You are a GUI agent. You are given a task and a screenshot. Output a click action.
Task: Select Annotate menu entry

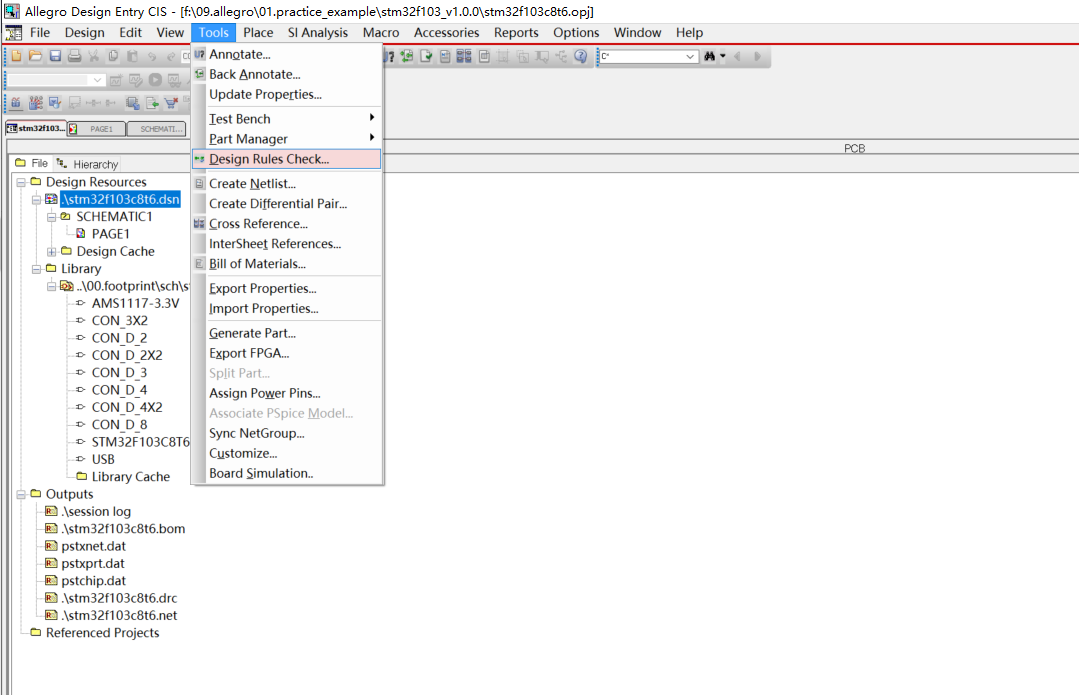click(286, 54)
